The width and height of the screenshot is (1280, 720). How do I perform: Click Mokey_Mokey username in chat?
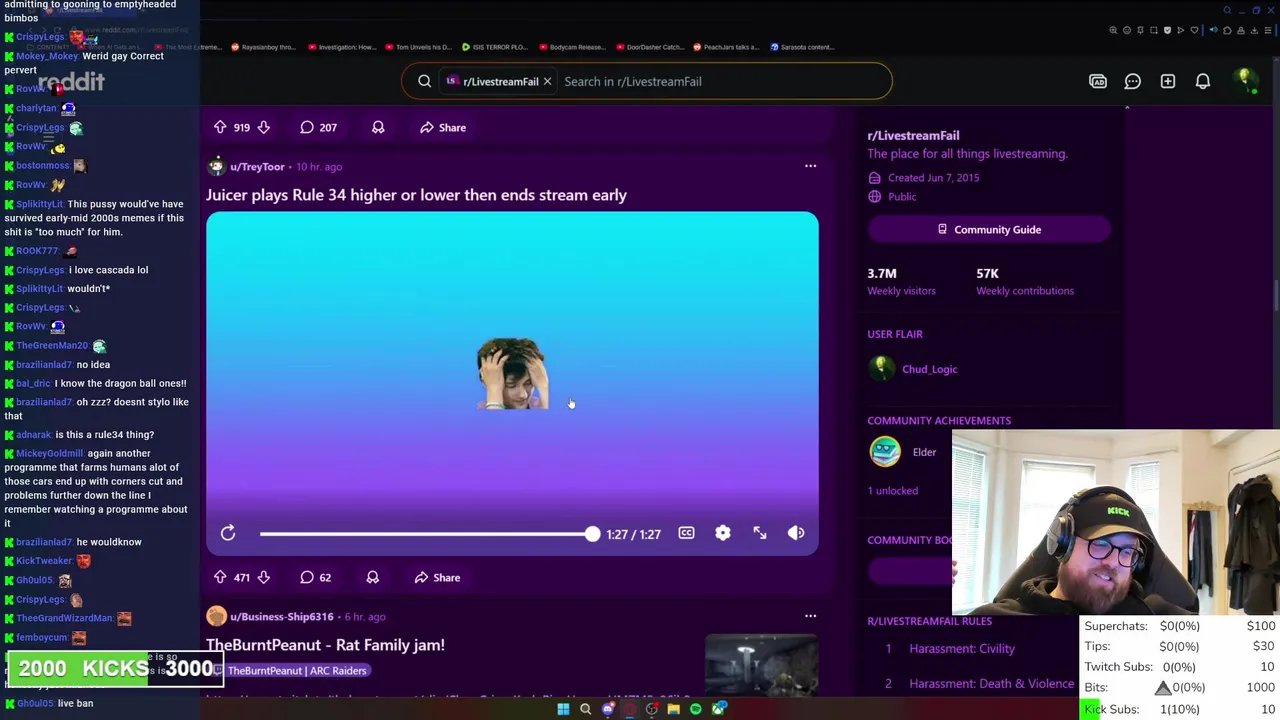[47, 56]
